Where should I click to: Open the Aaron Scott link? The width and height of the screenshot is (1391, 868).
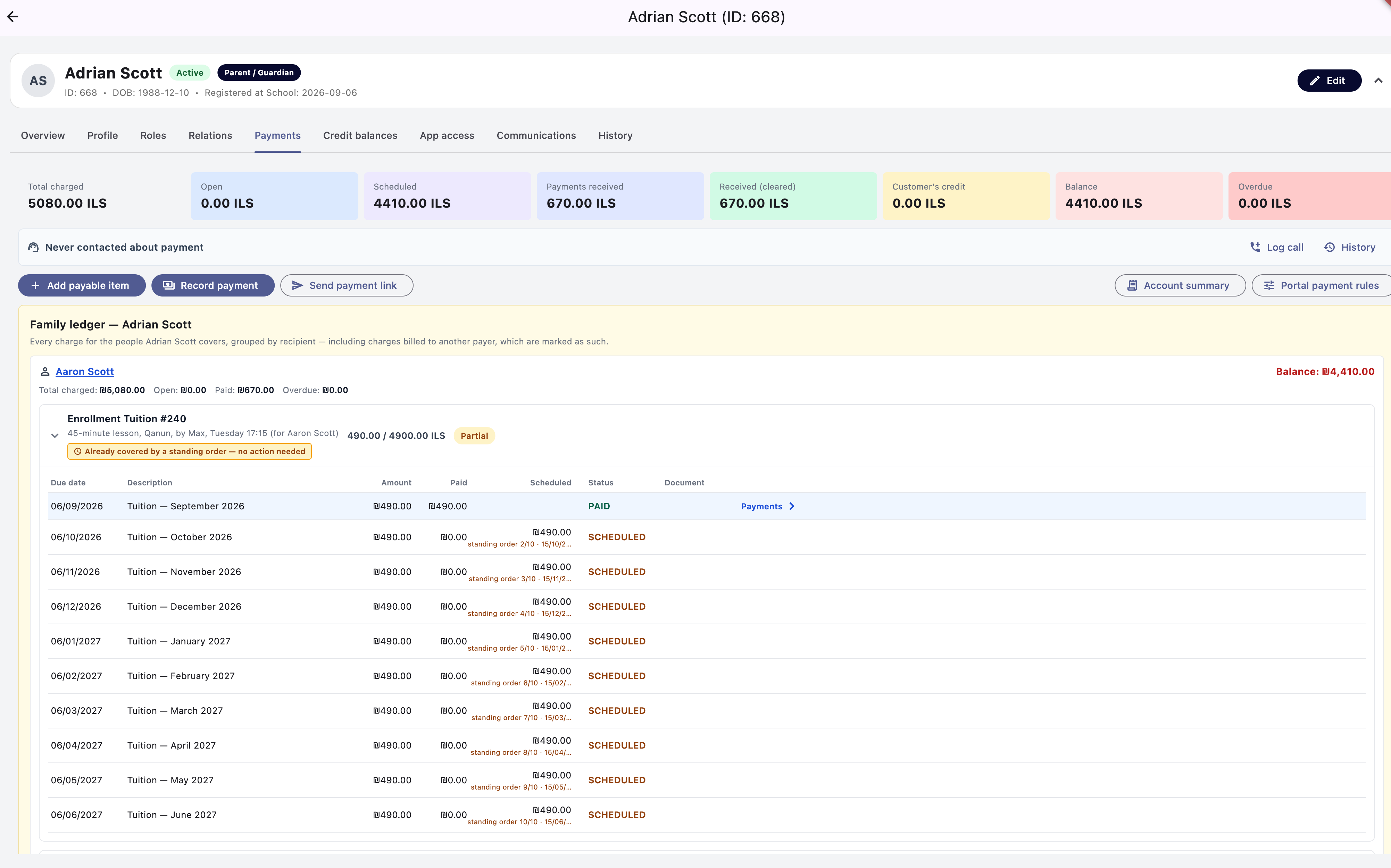(85, 372)
